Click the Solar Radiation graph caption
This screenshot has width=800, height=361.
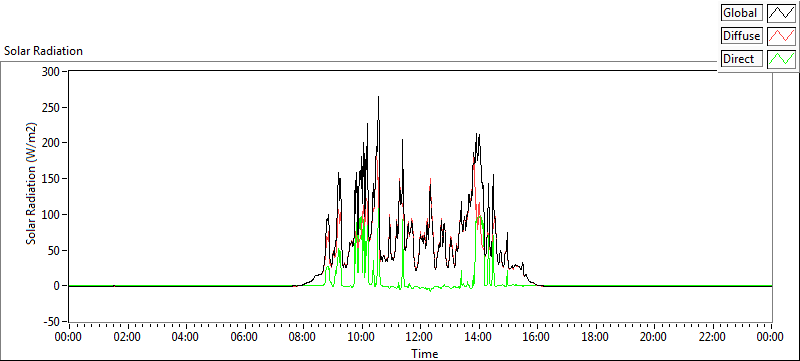pos(43,51)
